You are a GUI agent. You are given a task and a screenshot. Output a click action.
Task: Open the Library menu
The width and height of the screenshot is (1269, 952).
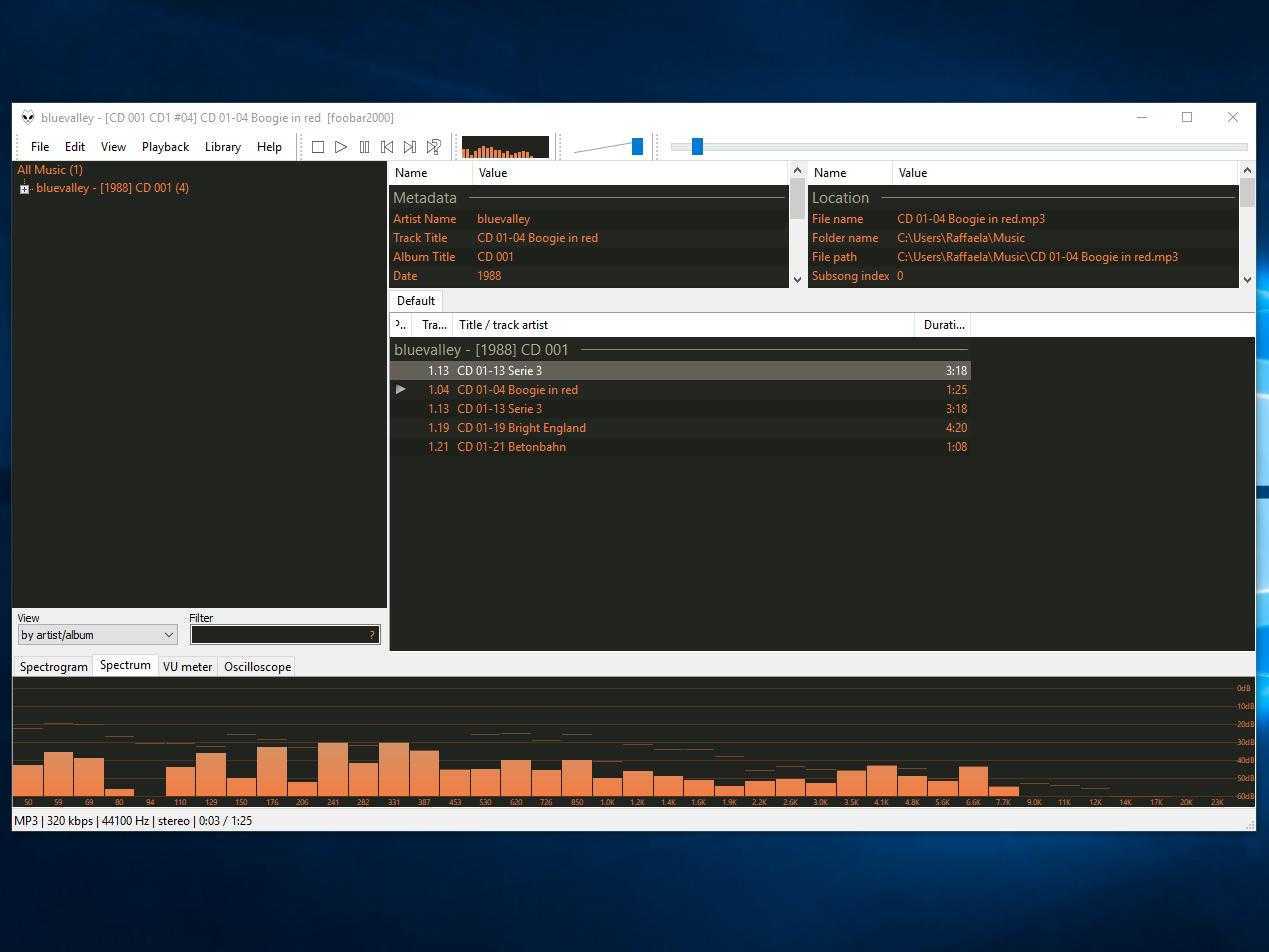point(222,147)
